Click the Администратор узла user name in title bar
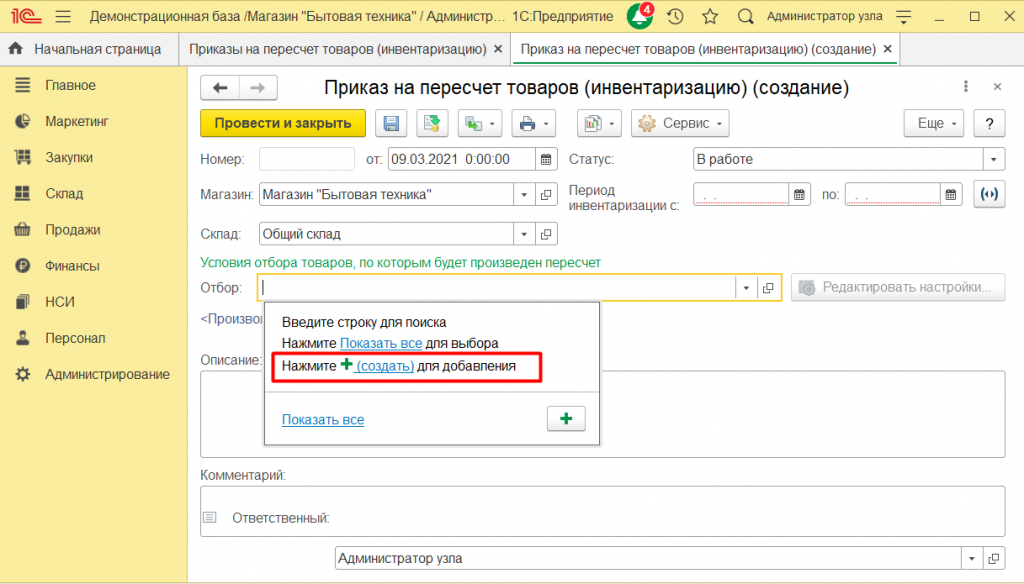The height and width of the screenshot is (584, 1024). (824, 16)
